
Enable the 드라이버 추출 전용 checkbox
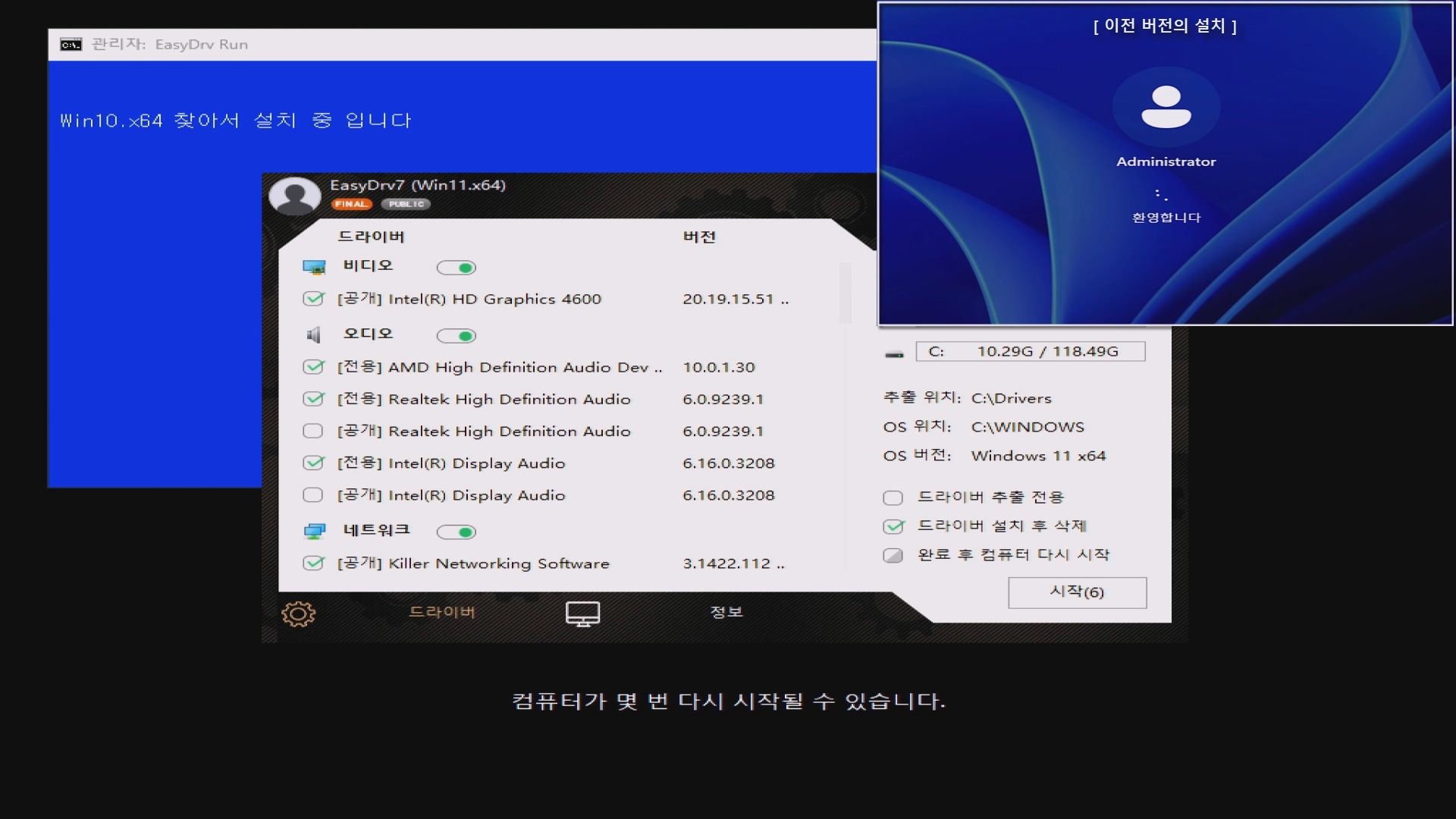[893, 497]
